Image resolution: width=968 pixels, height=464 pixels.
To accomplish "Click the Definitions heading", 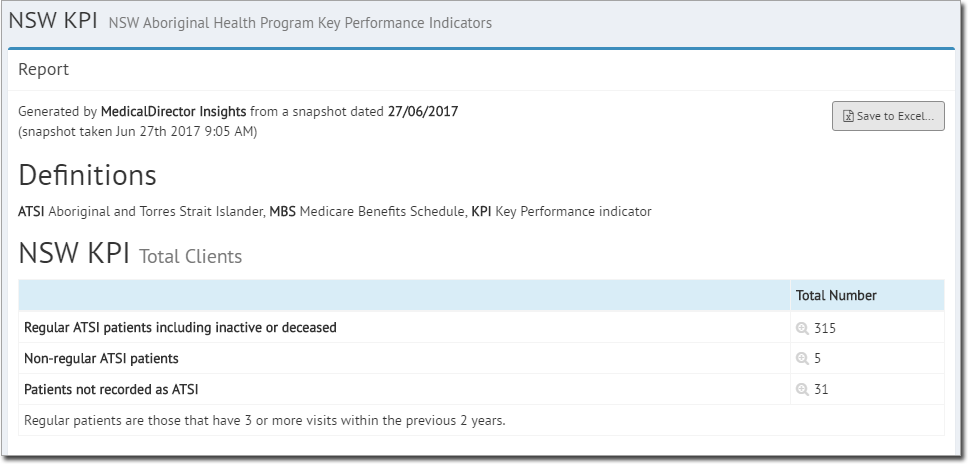I will pos(87,175).
